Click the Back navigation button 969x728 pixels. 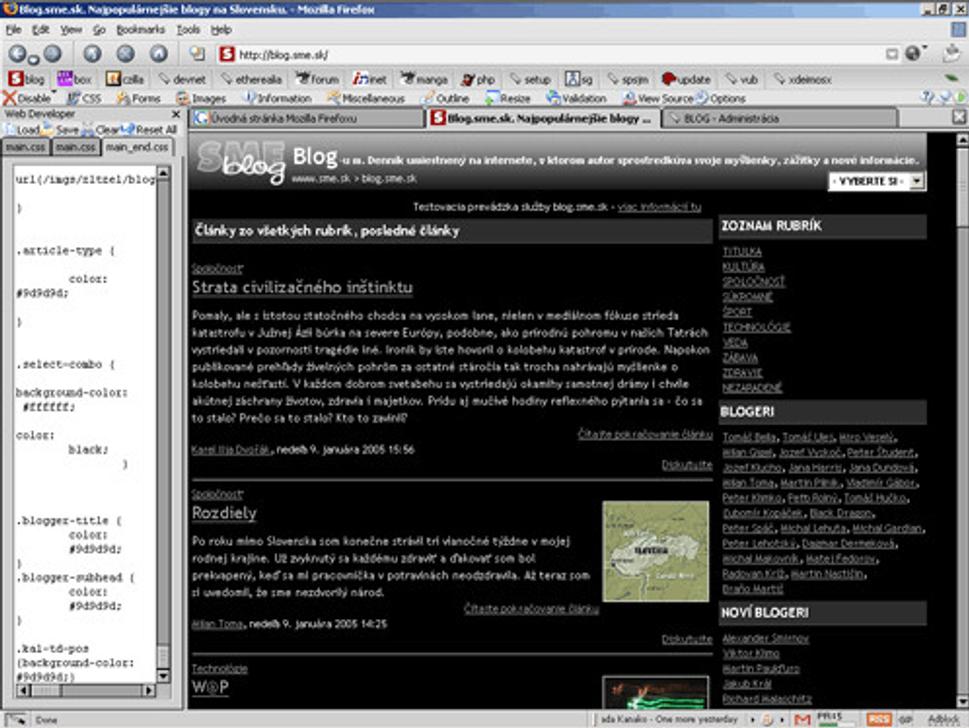click(18, 54)
